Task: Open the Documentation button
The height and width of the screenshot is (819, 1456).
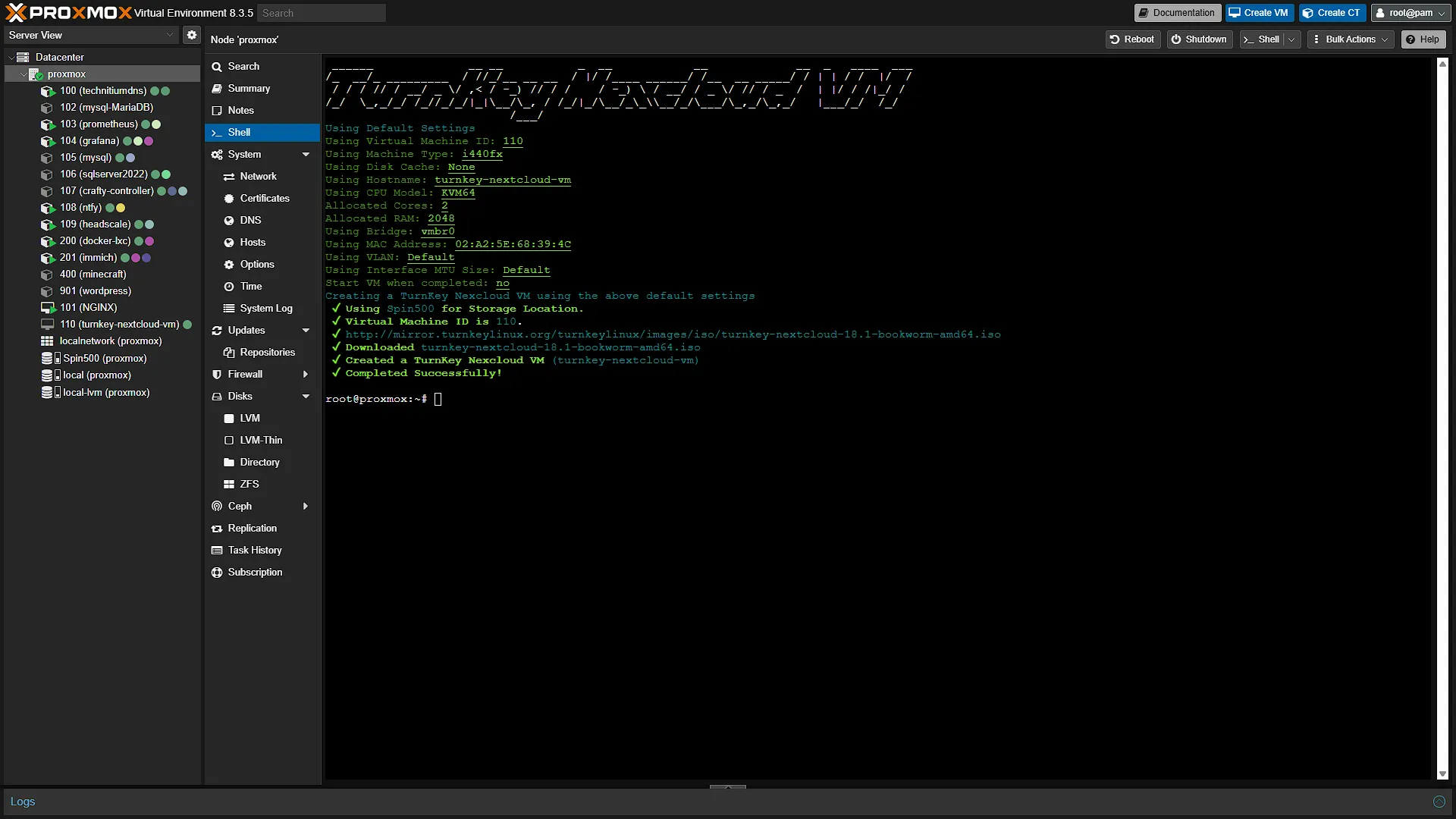Action: 1177,13
